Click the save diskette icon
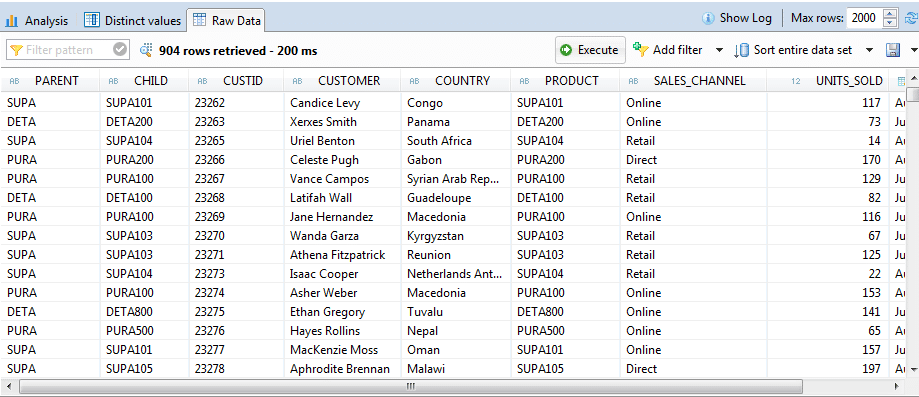 point(893,50)
